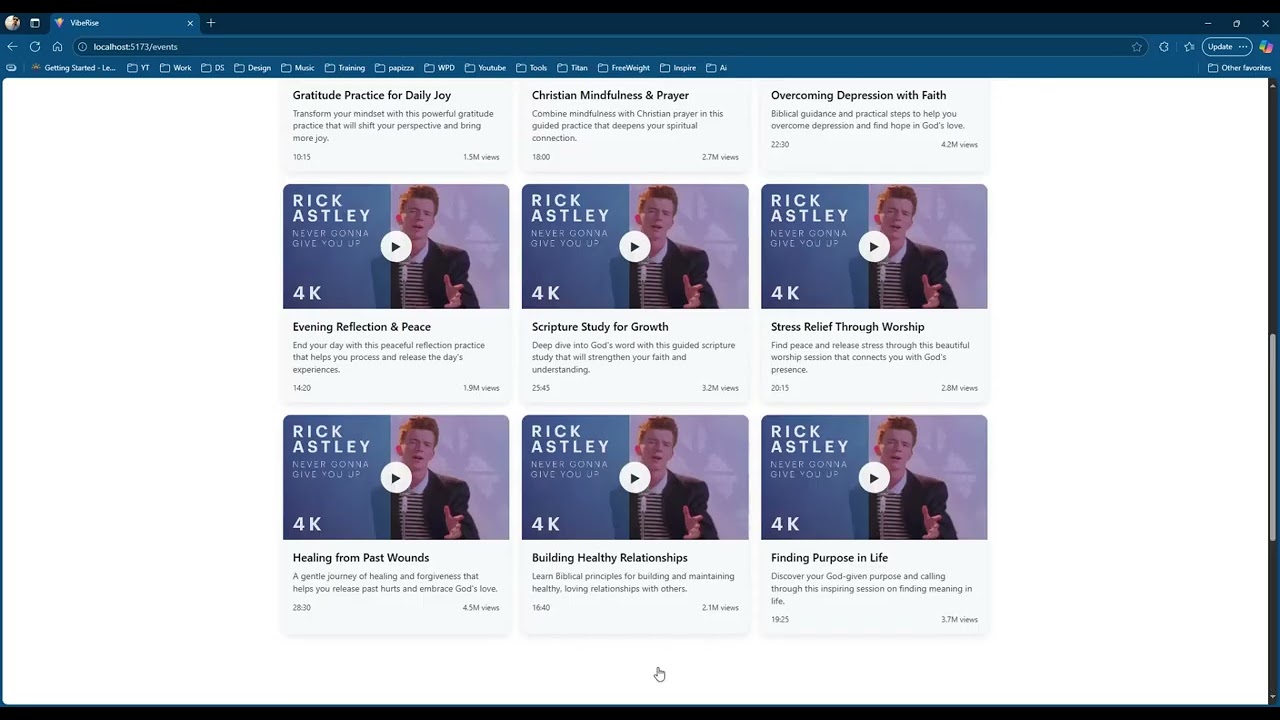Switch to the VibeRise tab
The image size is (1280, 720).
click(124, 23)
